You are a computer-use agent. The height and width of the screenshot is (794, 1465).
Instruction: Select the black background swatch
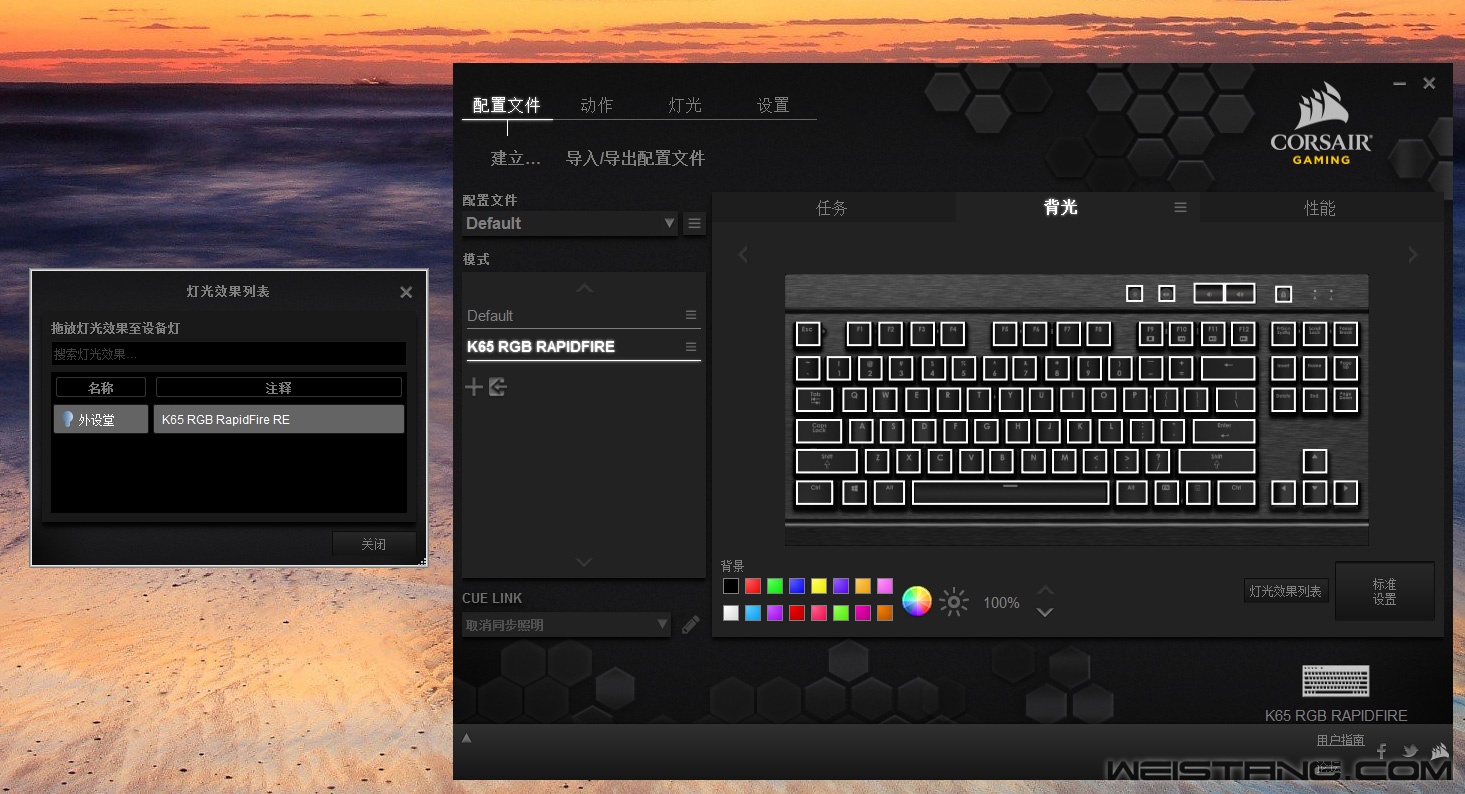coord(731,586)
